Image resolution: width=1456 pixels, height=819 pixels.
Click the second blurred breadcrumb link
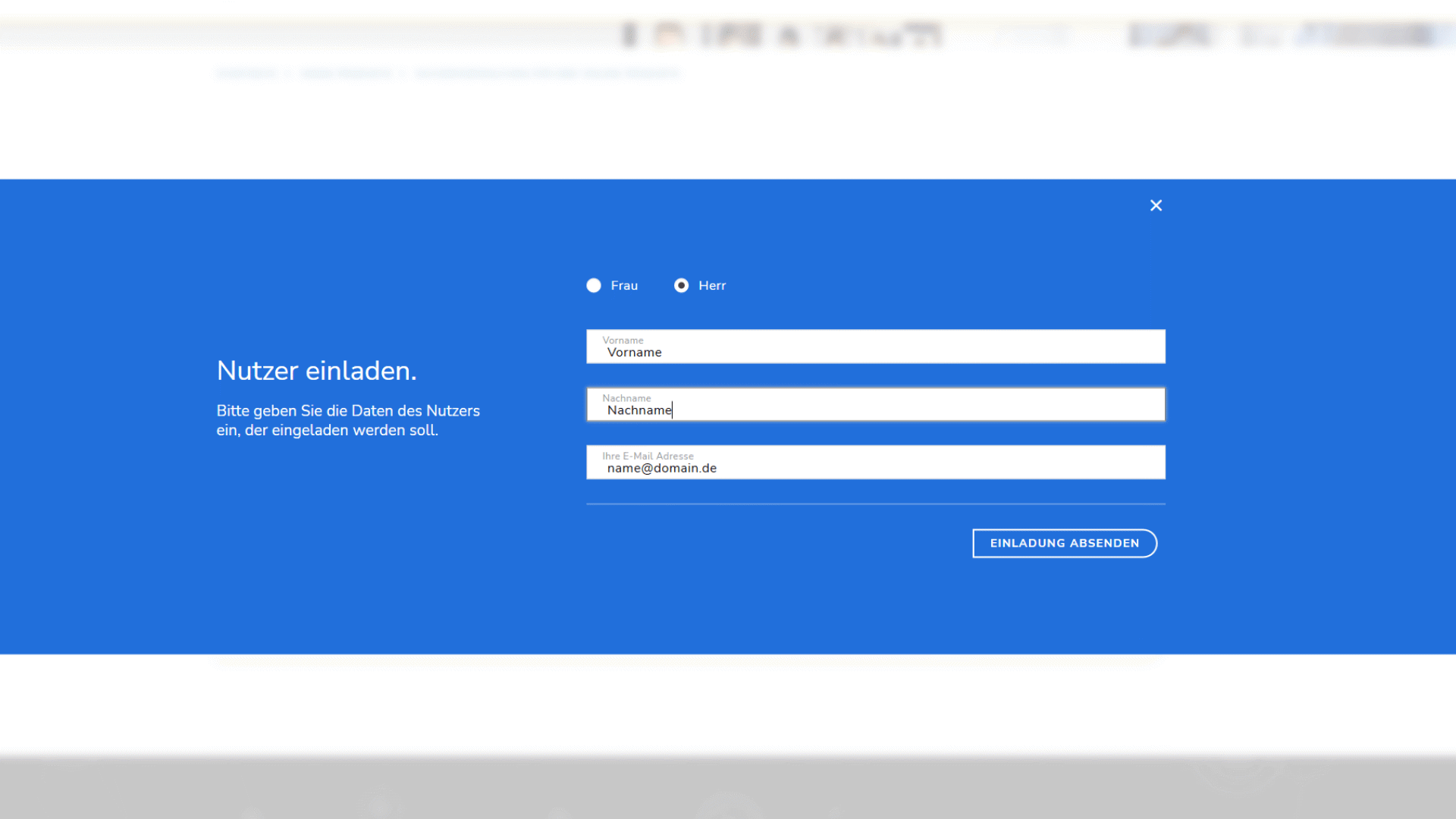[x=347, y=74]
